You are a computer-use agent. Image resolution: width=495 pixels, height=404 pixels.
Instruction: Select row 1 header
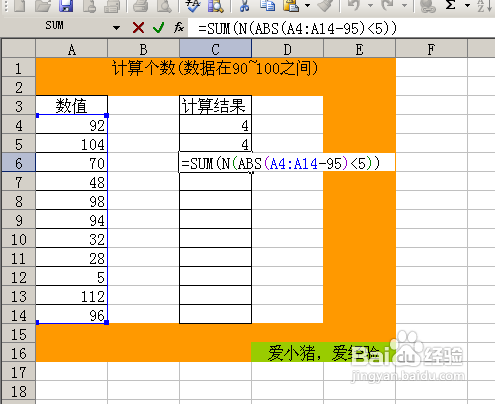click(19, 68)
